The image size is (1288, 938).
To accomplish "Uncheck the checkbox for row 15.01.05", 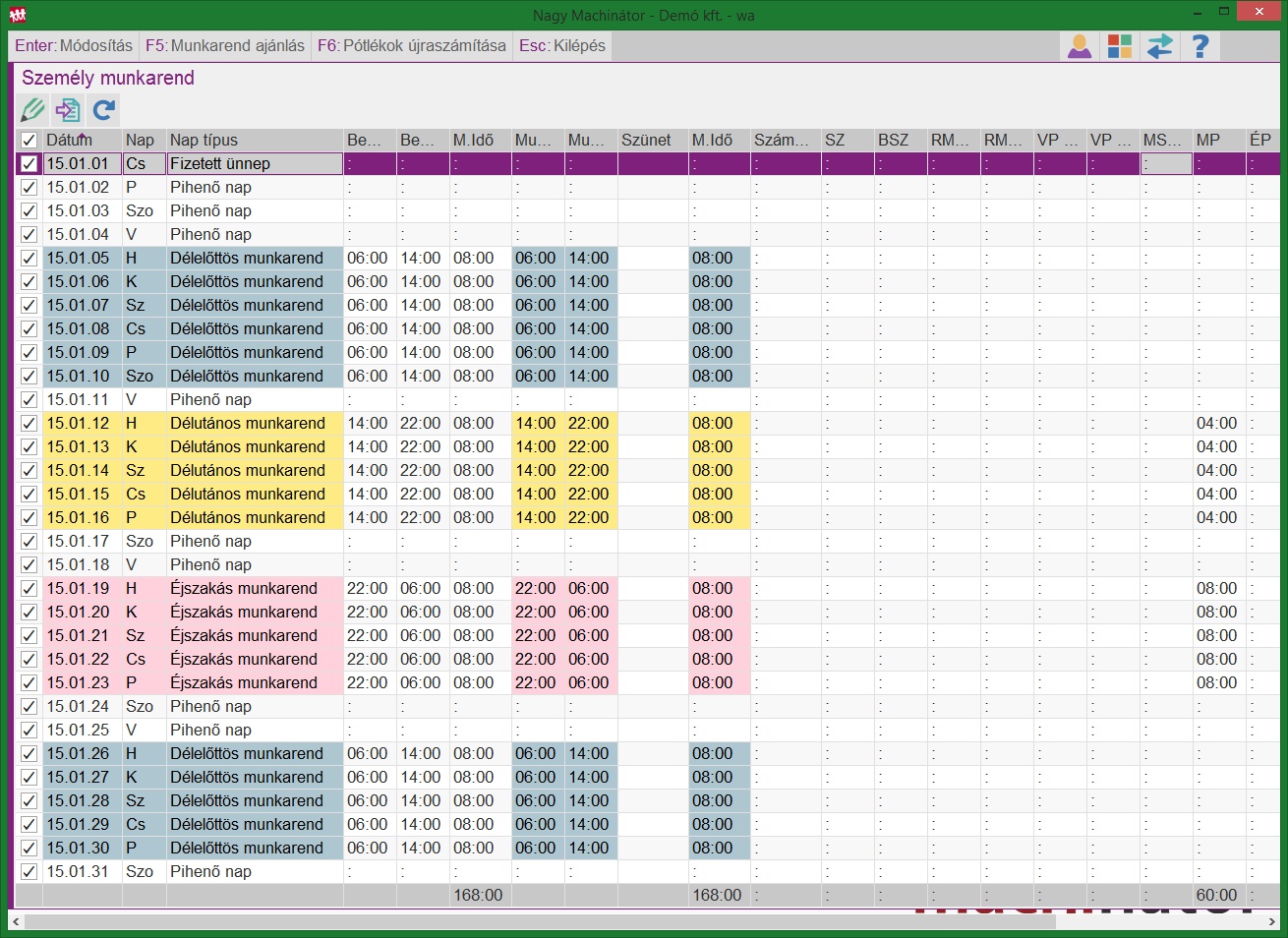I will pyautogui.click(x=29, y=259).
